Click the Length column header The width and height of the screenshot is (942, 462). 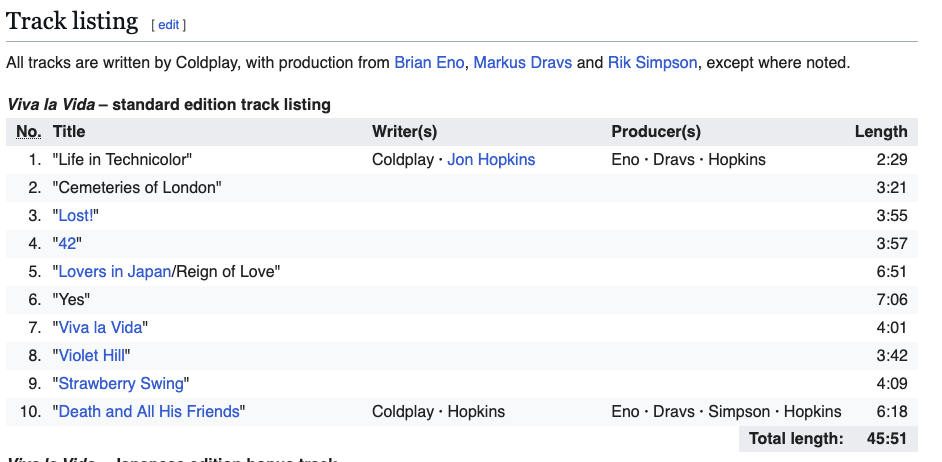point(881,132)
